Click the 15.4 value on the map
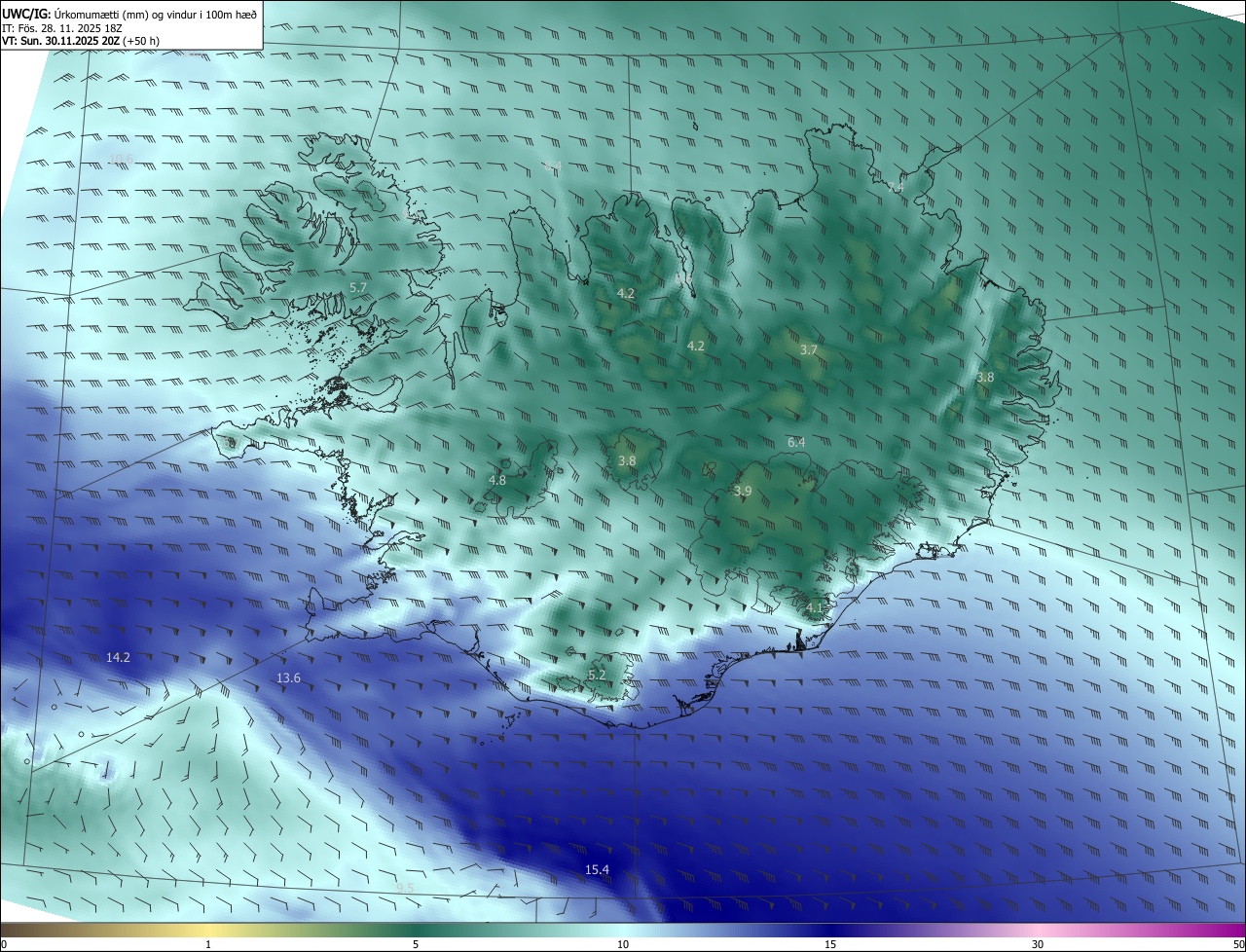 click(597, 869)
